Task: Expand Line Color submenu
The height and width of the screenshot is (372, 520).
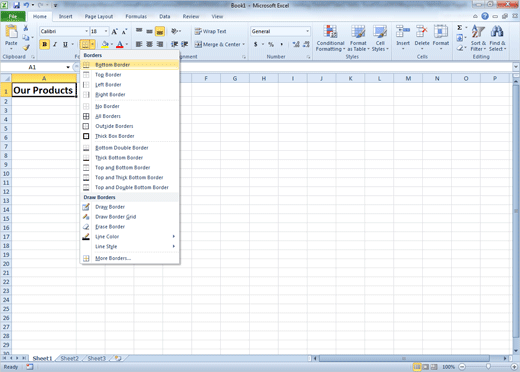Action: 130,236
